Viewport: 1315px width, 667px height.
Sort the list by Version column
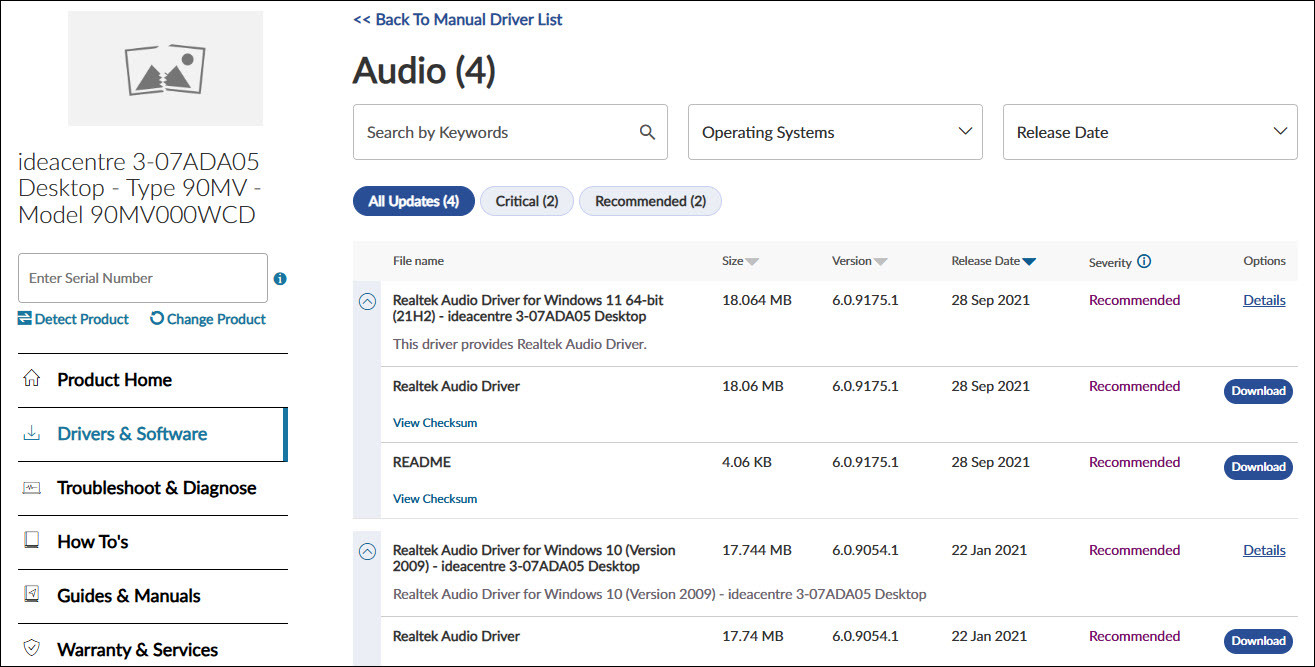tap(859, 261)
